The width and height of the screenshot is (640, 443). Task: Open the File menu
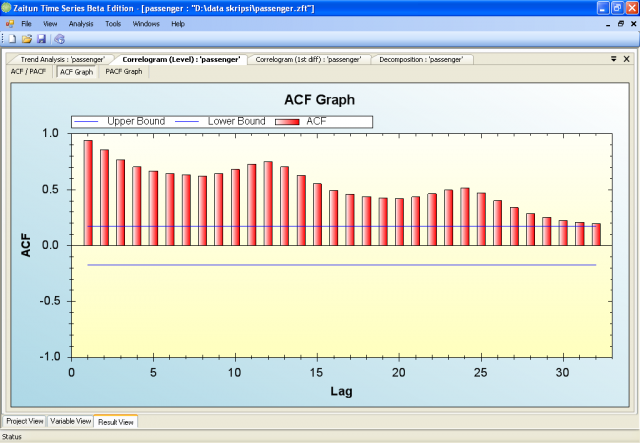[x=26, y=22]
